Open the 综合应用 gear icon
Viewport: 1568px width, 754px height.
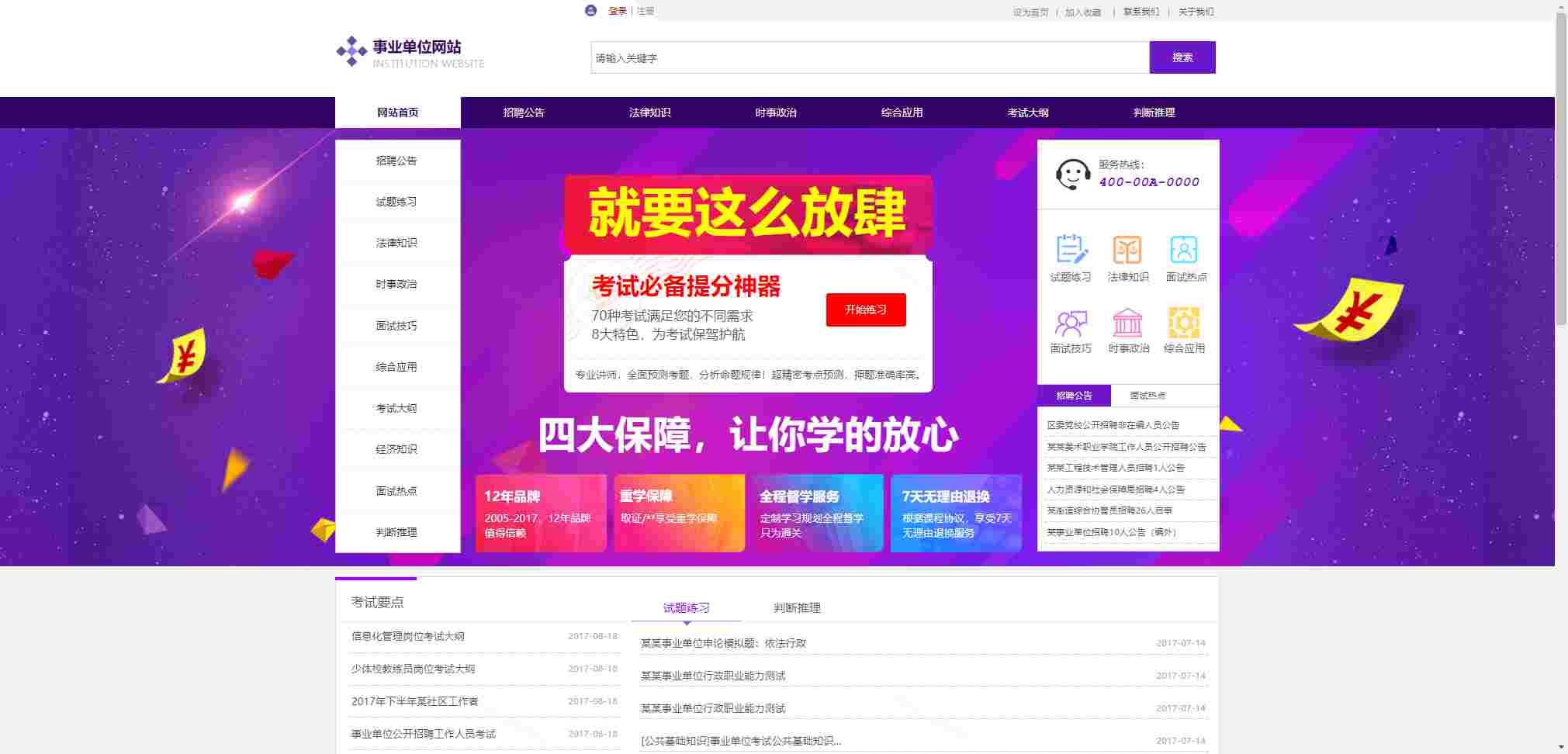(x=1184, y=322)
